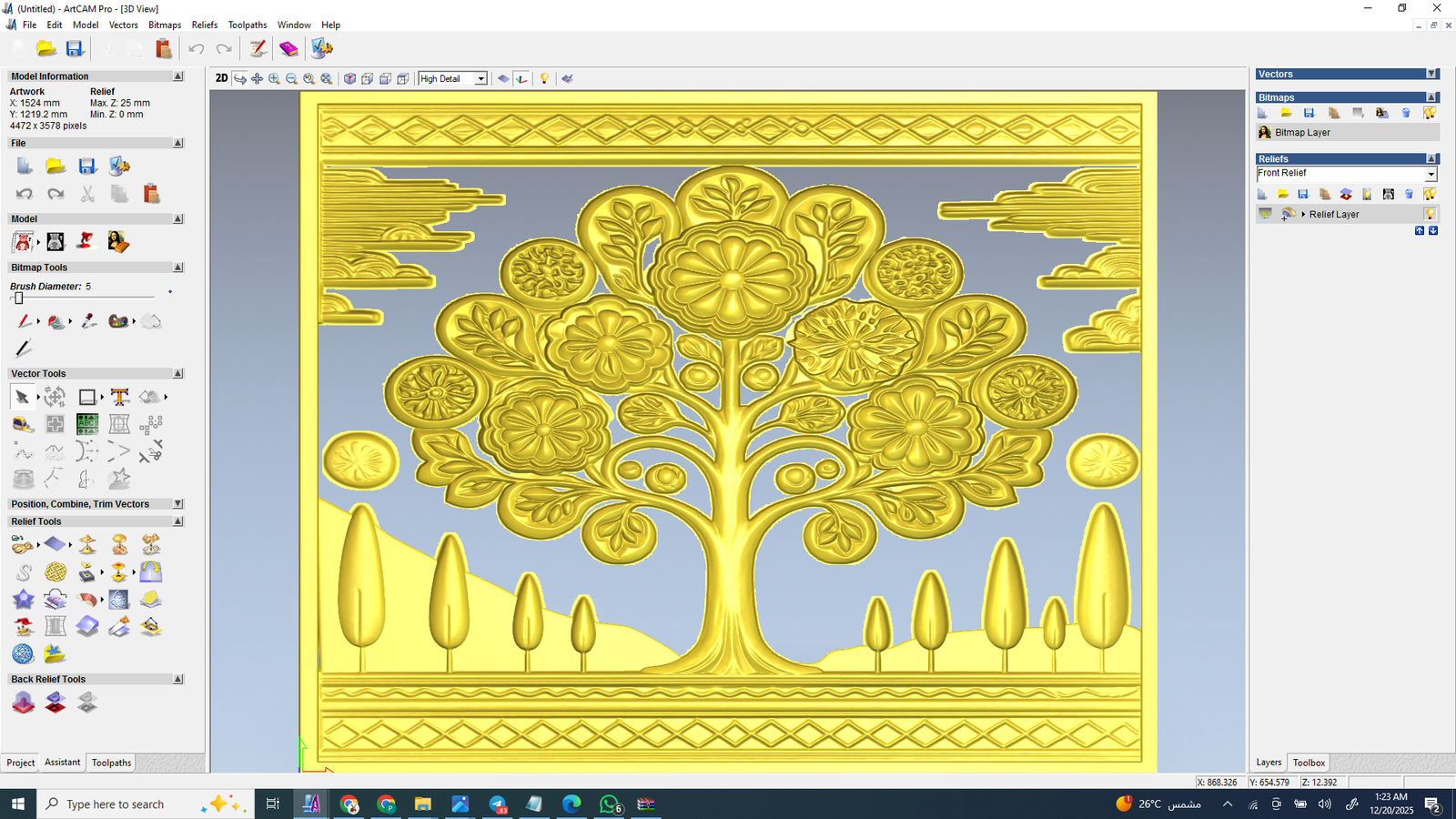
Task: Switch to the Toolpaths tab
Action: [x=111, y=763]
